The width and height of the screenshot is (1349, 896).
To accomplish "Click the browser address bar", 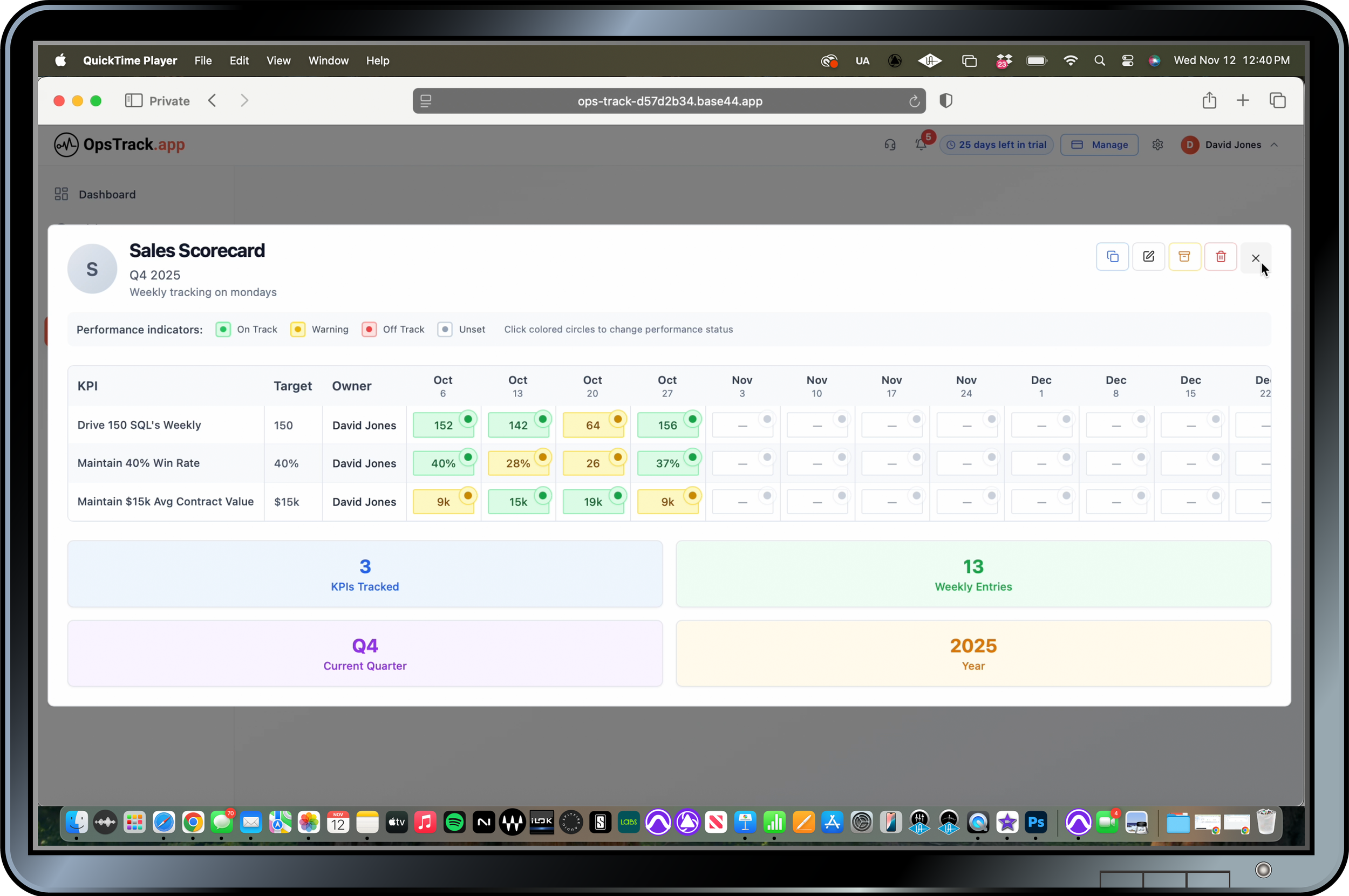I will [669, 101].
